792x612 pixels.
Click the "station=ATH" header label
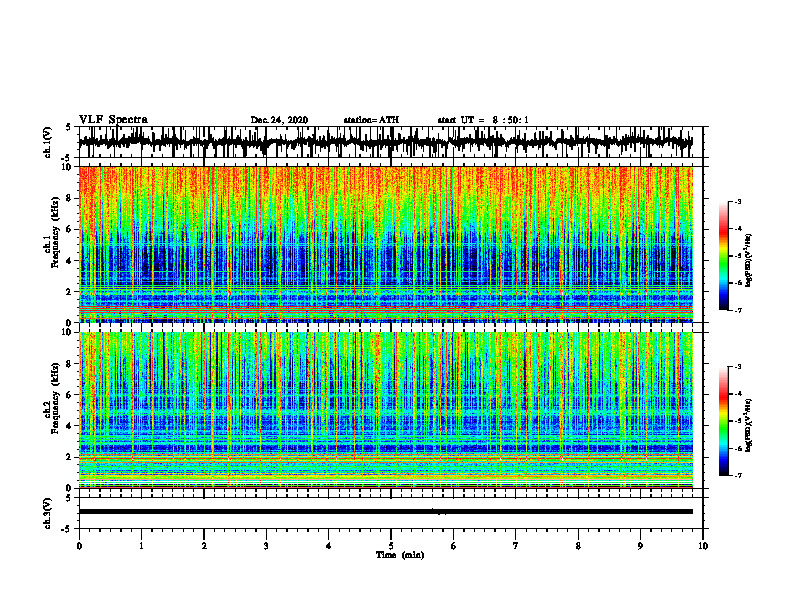click(x=371, y=120)
